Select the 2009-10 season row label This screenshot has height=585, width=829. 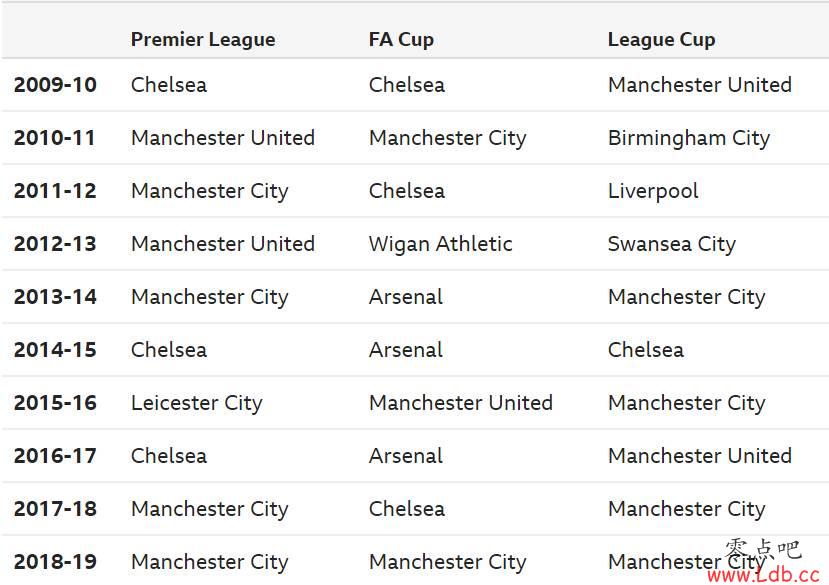click(55, 85)
